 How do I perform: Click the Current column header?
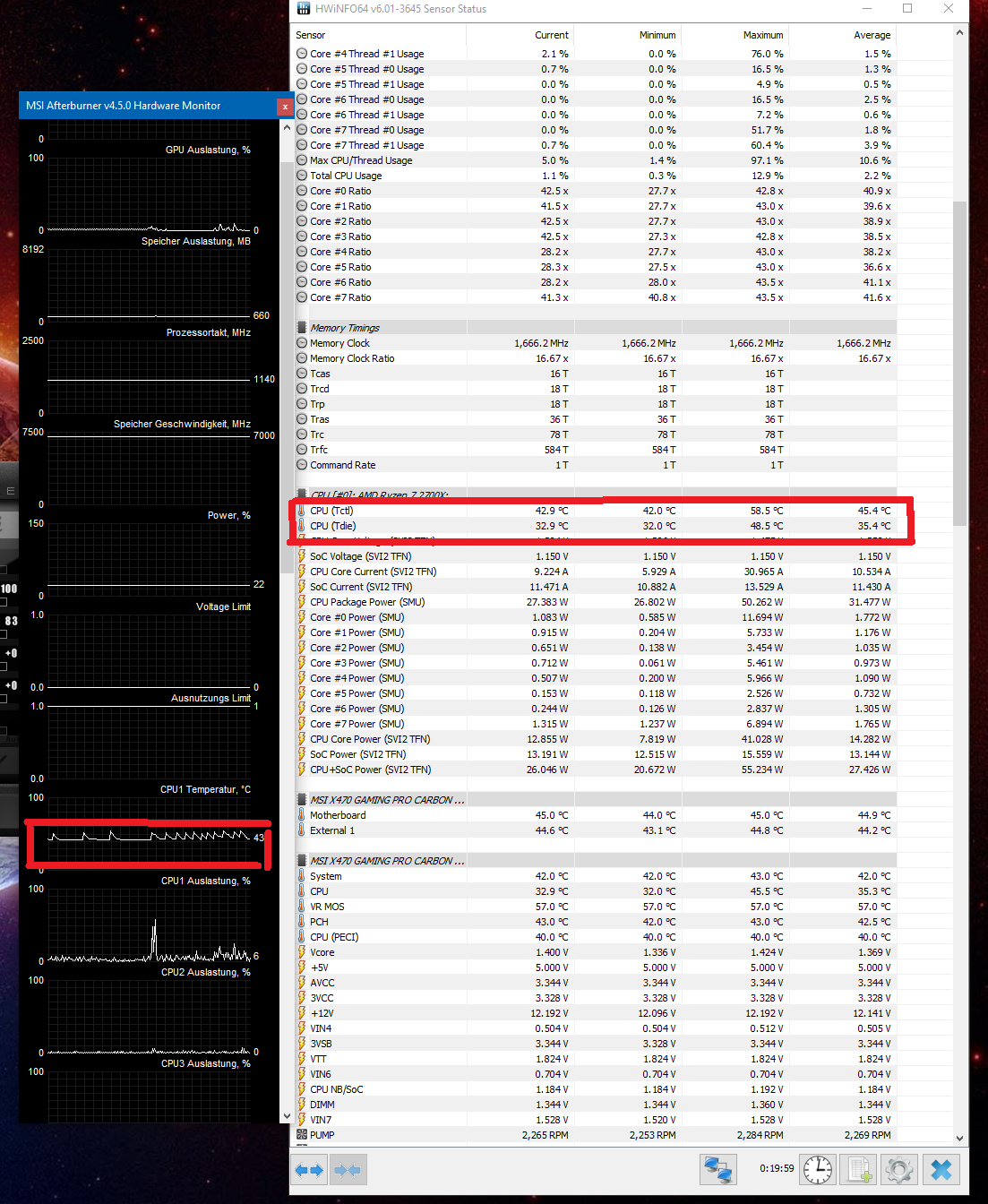click(520, 35)
